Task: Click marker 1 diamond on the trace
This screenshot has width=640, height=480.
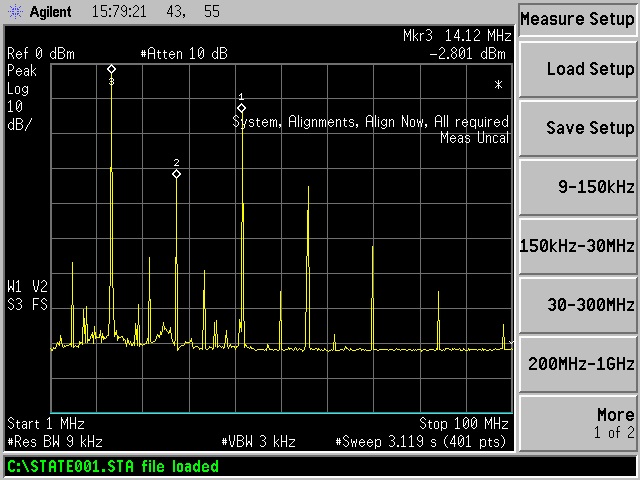Action: (x=241, y=108)
